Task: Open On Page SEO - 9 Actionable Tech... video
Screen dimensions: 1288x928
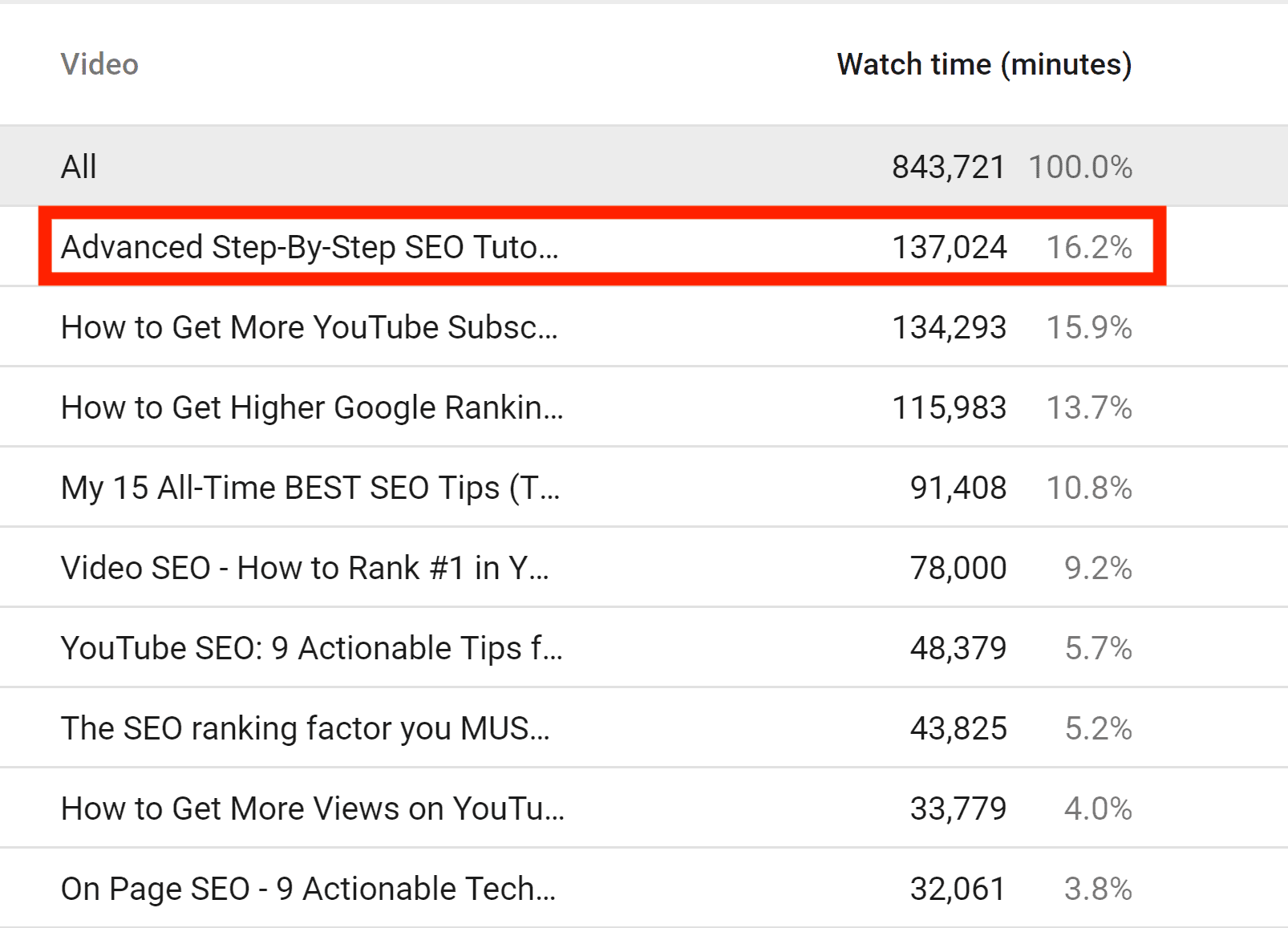Action: [309, 889]
